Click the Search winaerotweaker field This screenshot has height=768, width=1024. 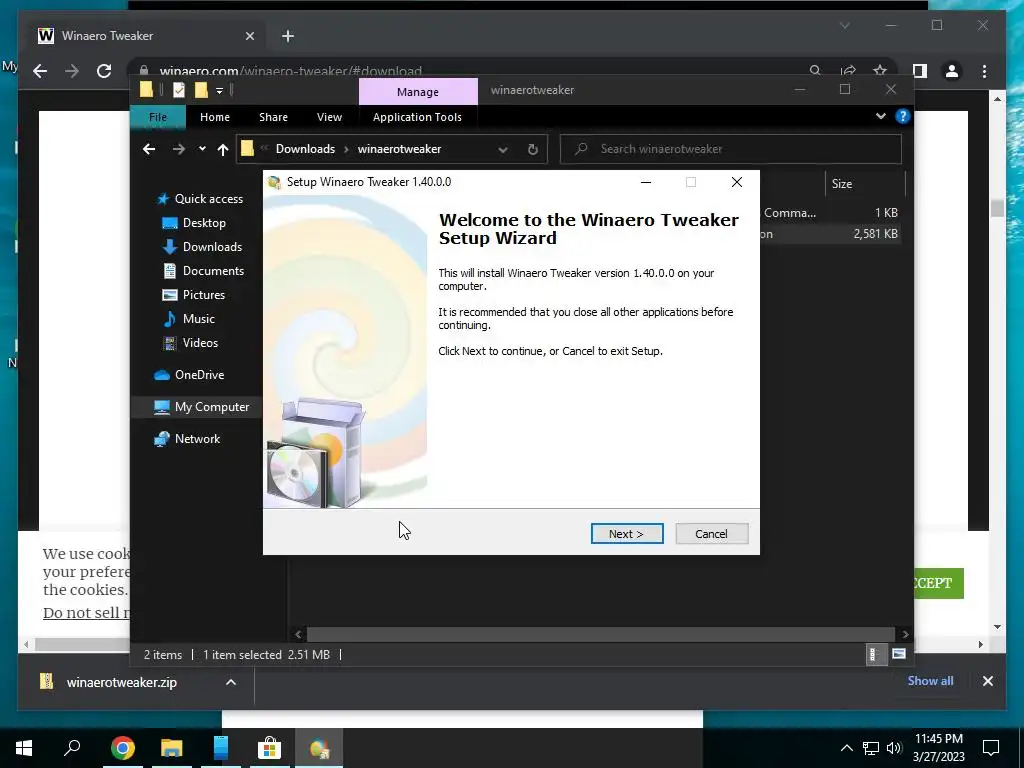(x=731, y=149)
